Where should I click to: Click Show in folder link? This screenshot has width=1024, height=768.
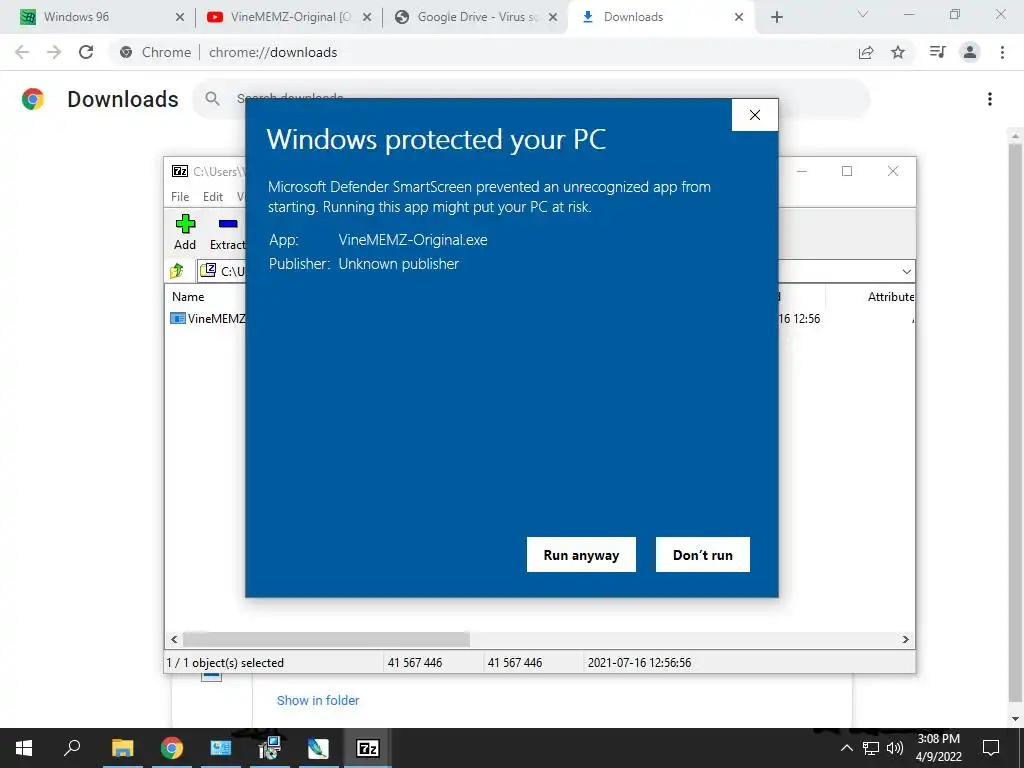click(x=318, y=700)
